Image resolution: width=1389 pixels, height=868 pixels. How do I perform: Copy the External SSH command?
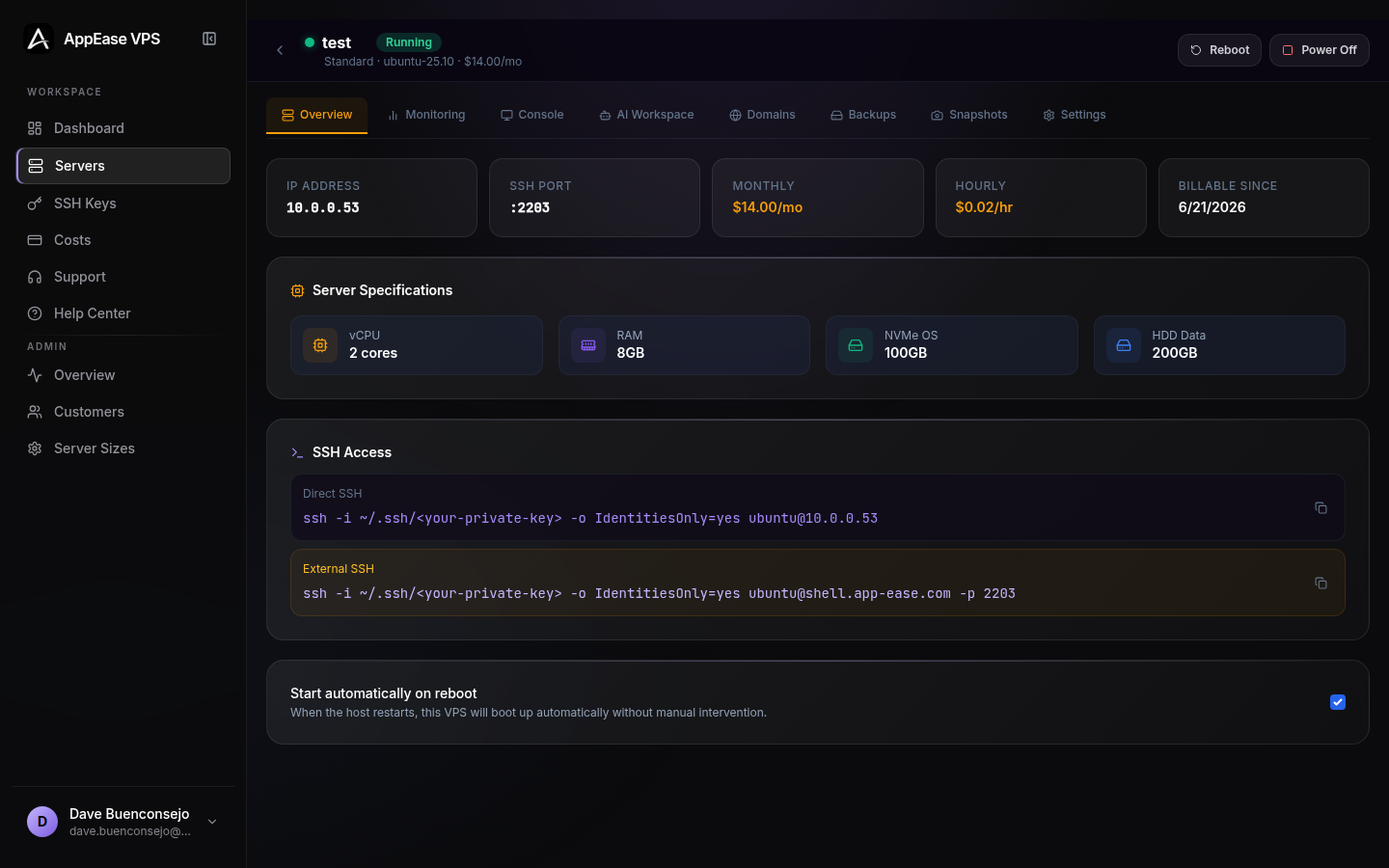tap(1321, 583)
